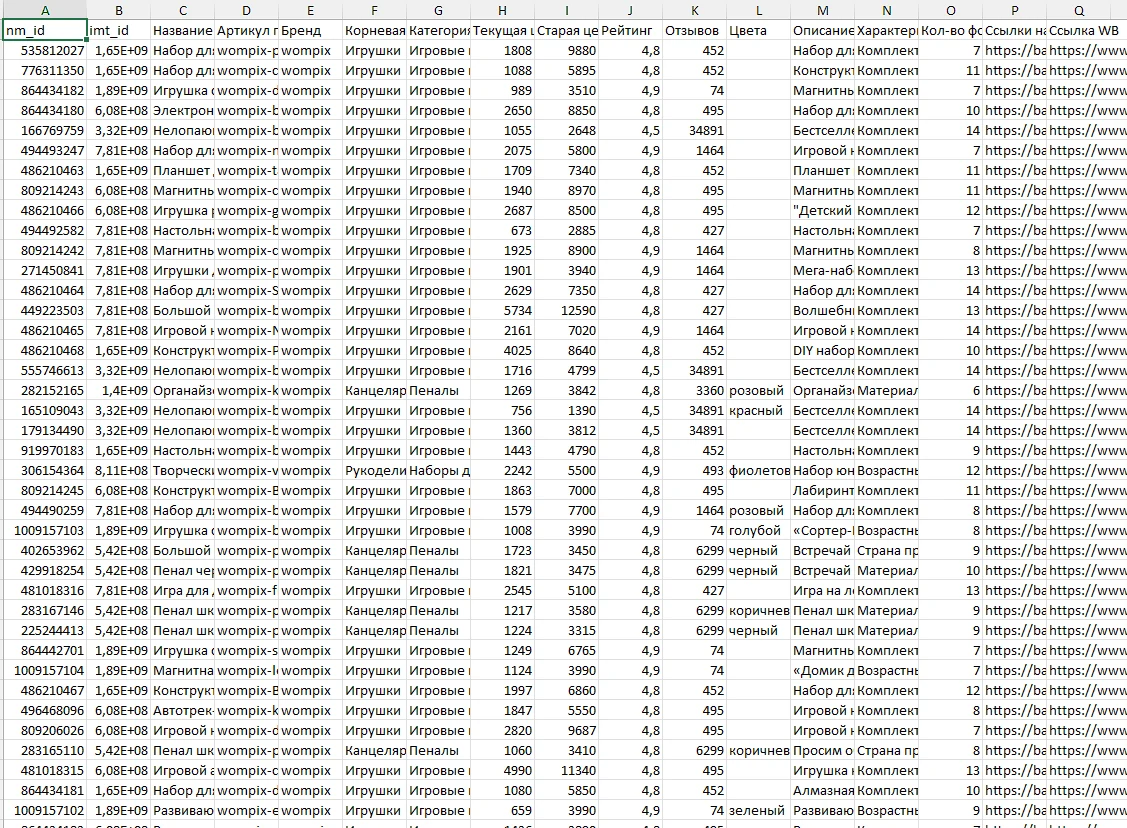Select old price cell 9687
The image size is (1127, 828).
click(x=566, y=730)
